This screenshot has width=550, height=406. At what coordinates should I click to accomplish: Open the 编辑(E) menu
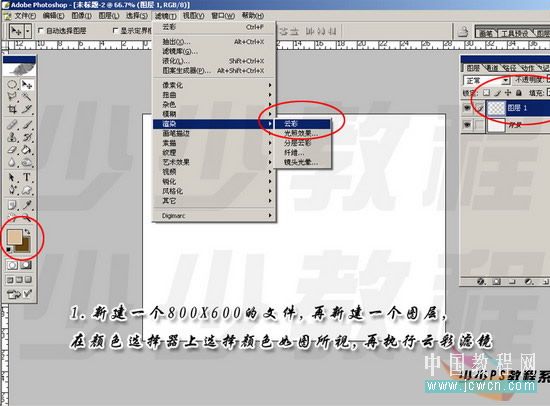(53, 16)
